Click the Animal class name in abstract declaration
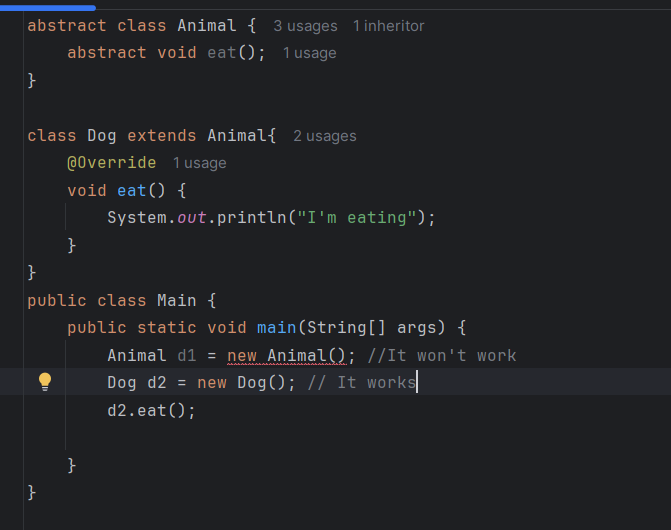 207,26
